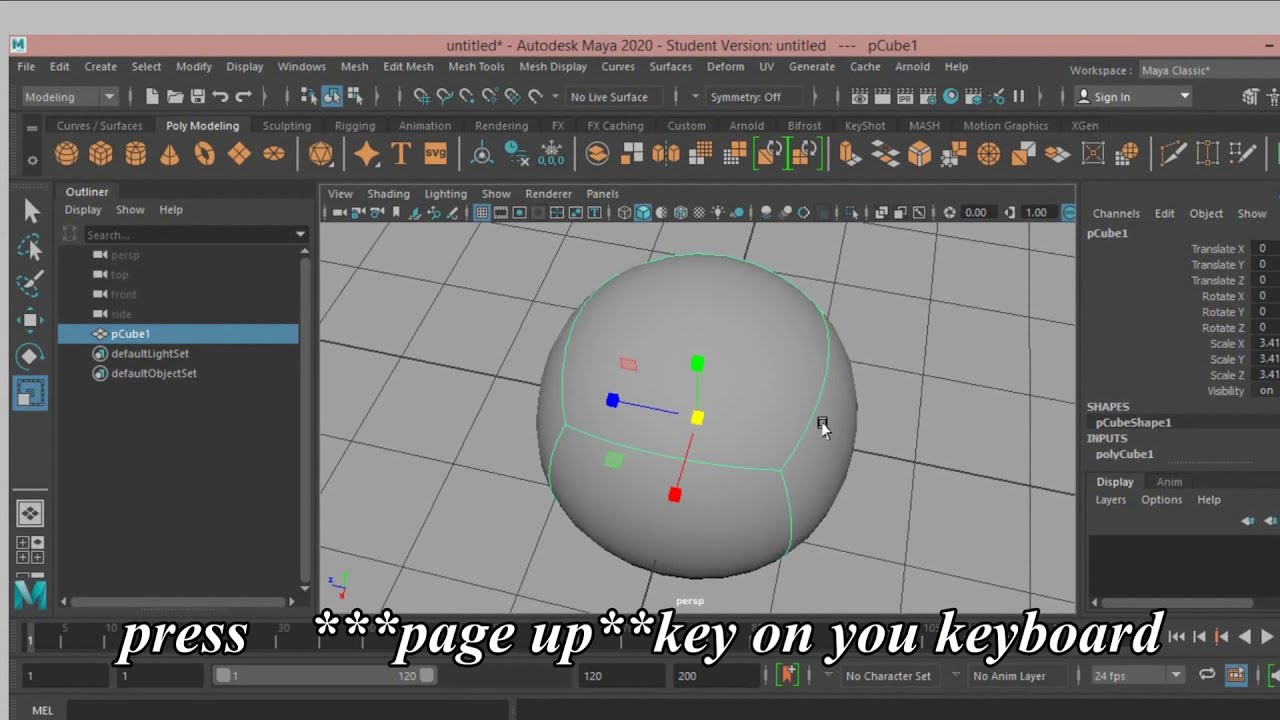Create a polygon torus from the shelf
Viewport: 1280px width, 720px height.
point(204,154)
